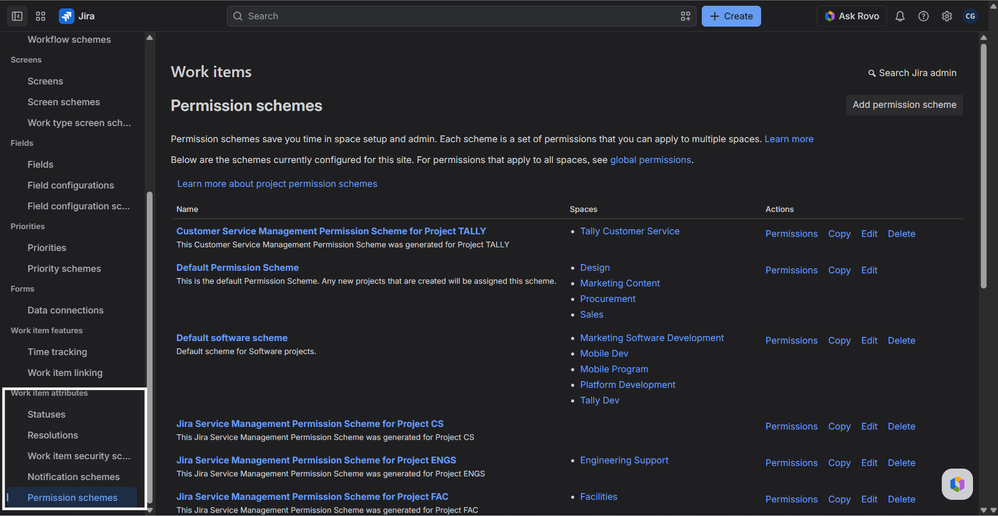Click the Jira logo icon
Image resolution: width=998 pixels, height=516 pixels.
click(66, 16)
